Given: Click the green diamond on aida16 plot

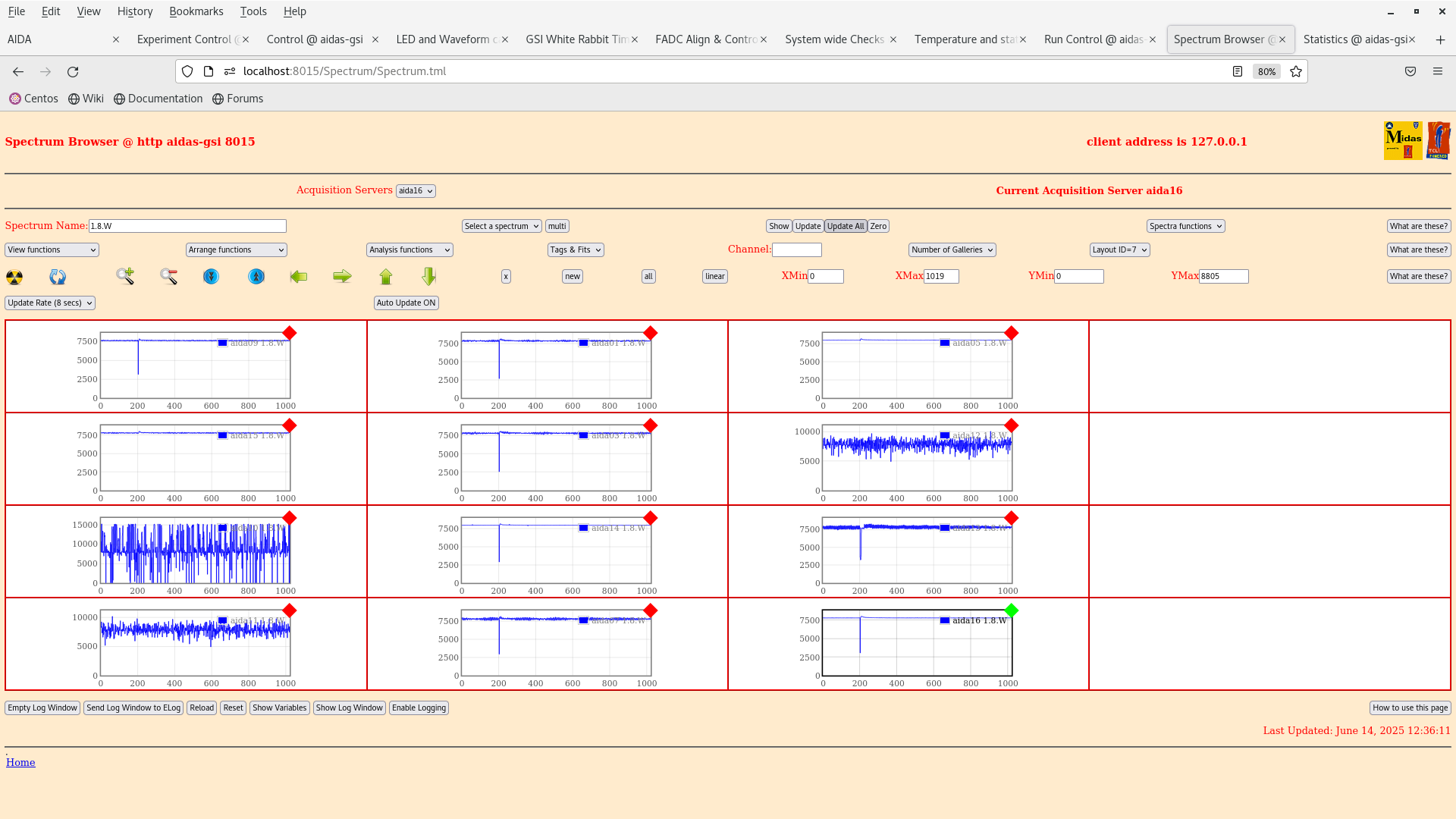Looking at the screenshot, I should pos(1011,610).
